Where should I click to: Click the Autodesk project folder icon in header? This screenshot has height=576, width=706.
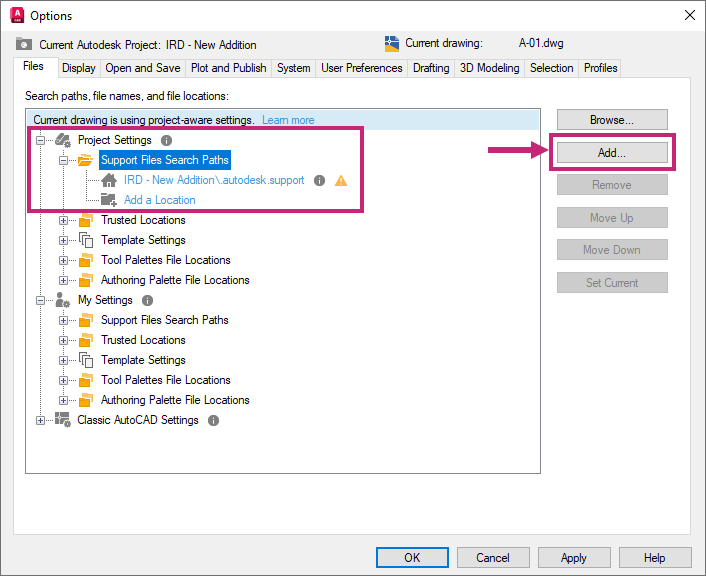pyautogui.click(x=24, y=44)
